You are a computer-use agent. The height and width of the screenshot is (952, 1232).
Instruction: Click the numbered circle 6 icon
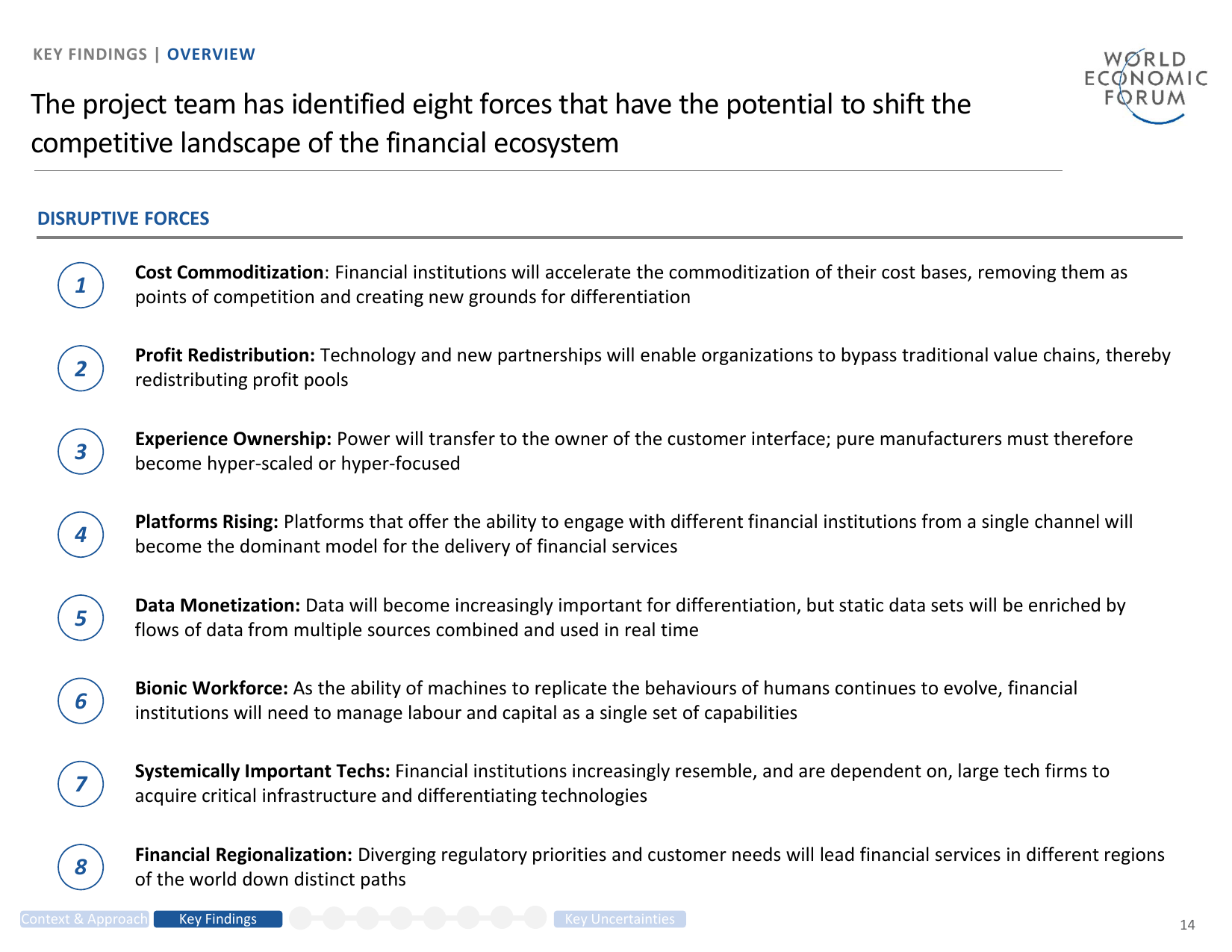(x=81, y=701)
